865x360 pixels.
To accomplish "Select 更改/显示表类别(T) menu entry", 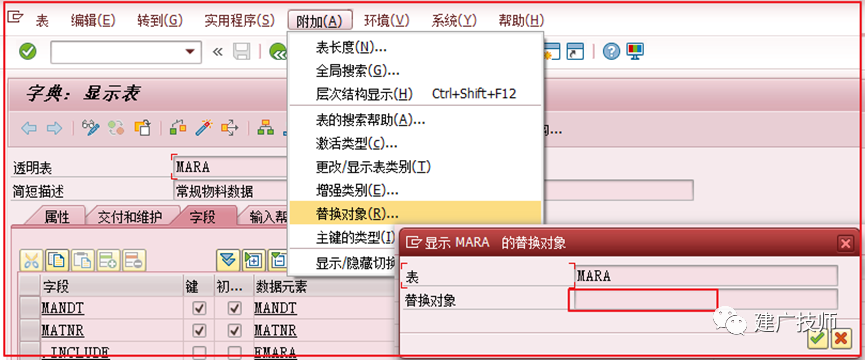I will 416,166.
